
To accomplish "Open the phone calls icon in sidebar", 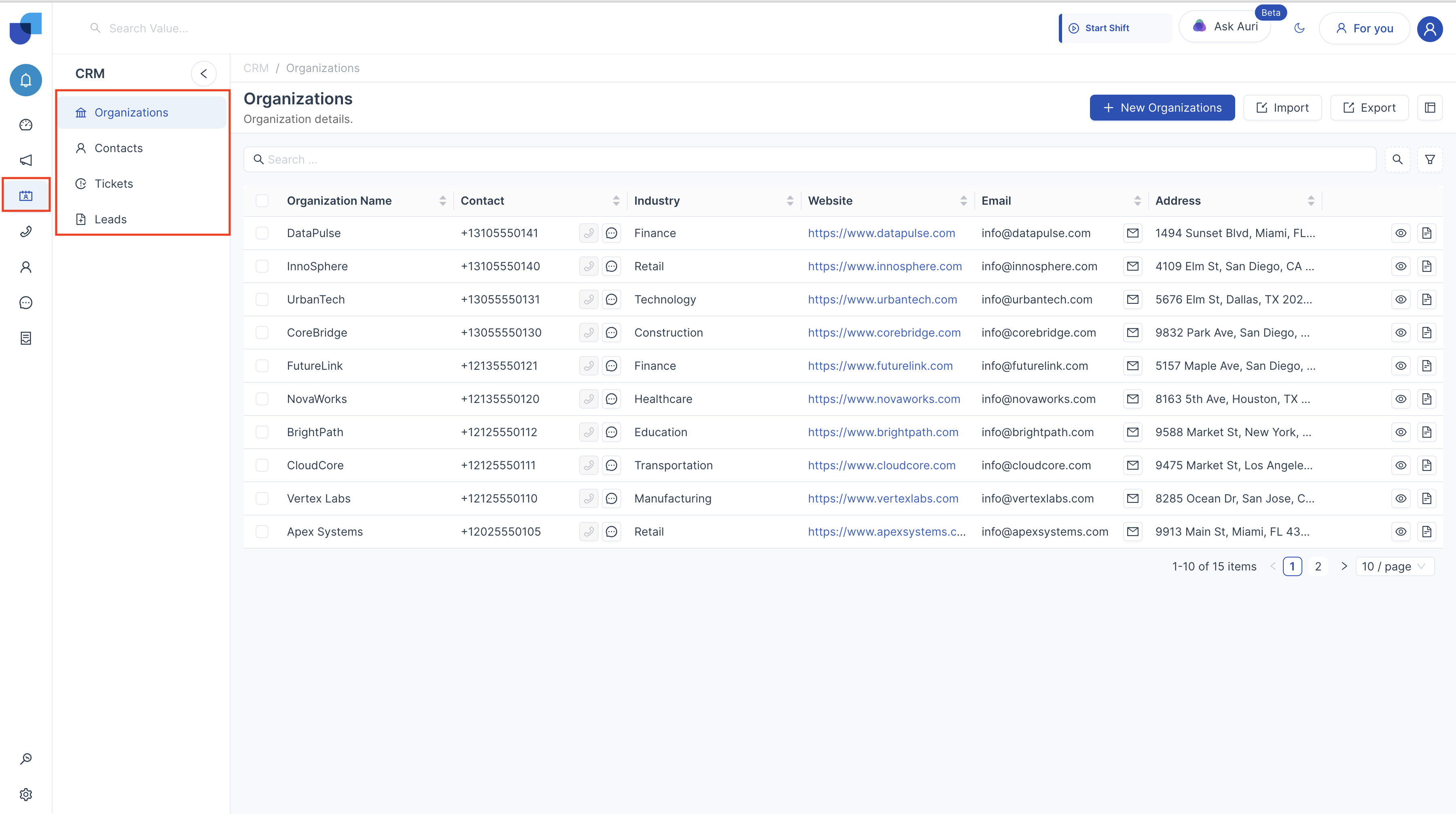I will tap(26, 231).
